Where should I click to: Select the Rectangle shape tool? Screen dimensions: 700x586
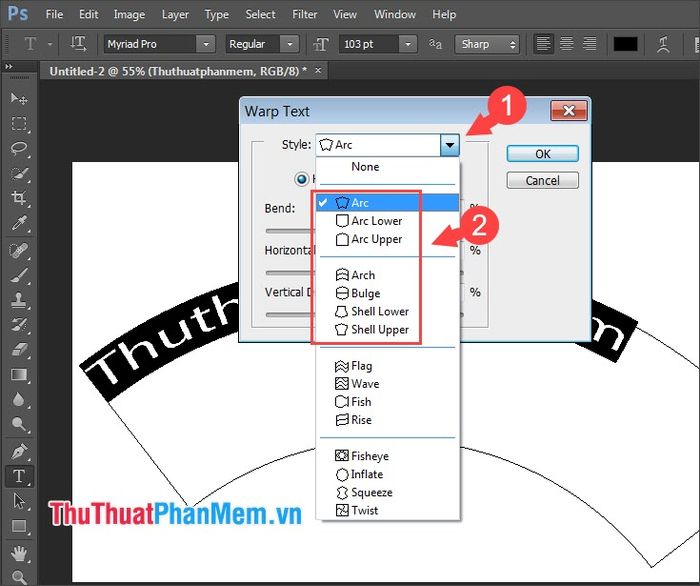click(19, 526)
